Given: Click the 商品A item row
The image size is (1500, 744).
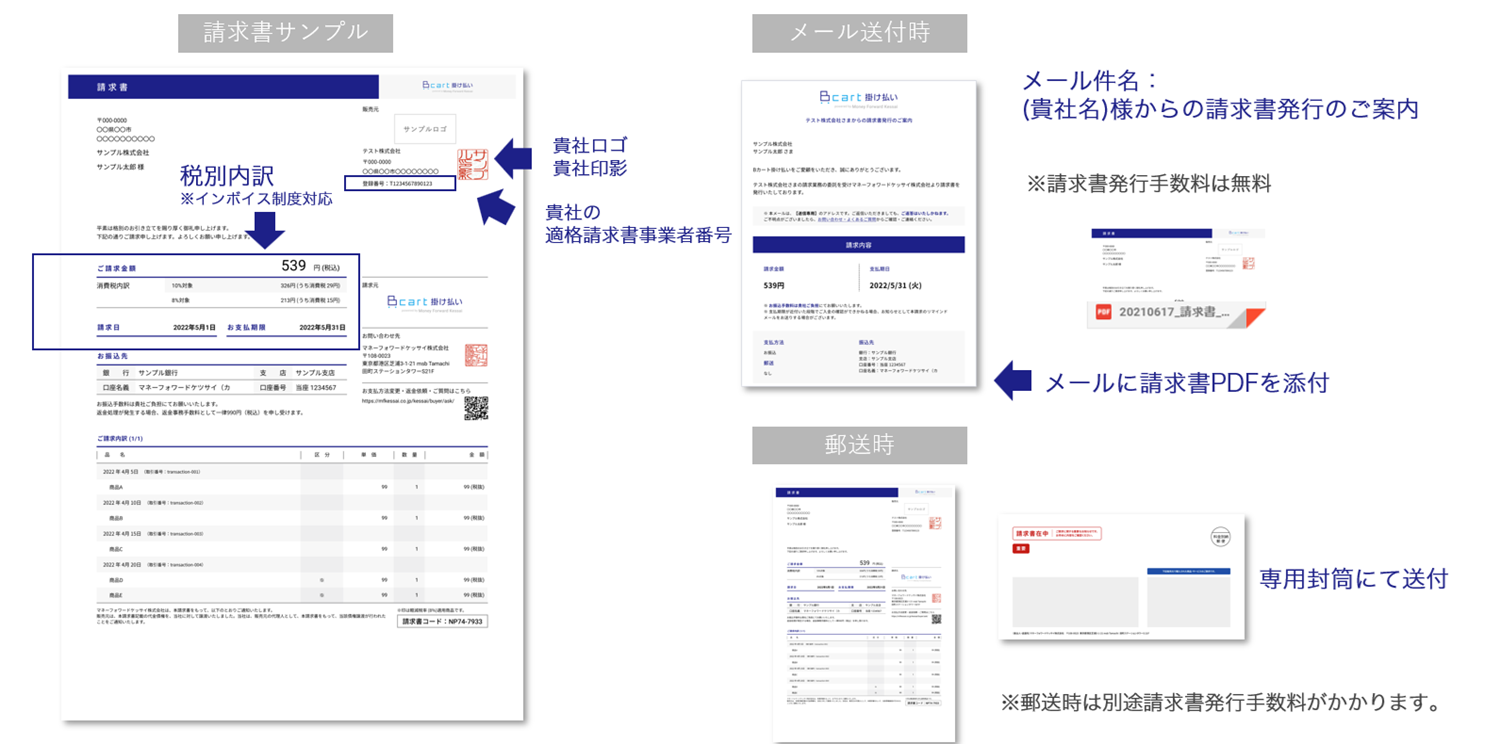Looking at the screenshot, I should [292, 486].
